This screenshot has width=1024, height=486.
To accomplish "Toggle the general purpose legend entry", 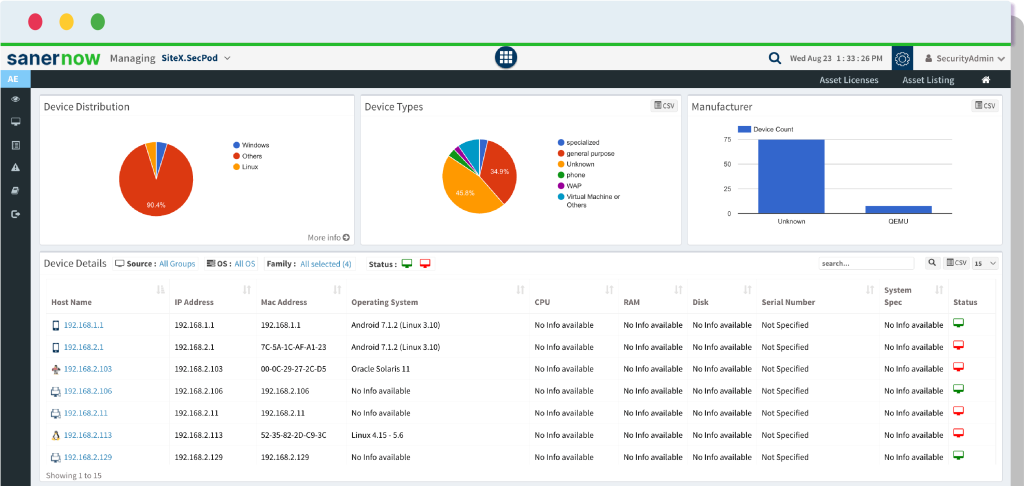I will tap(586, 154).
